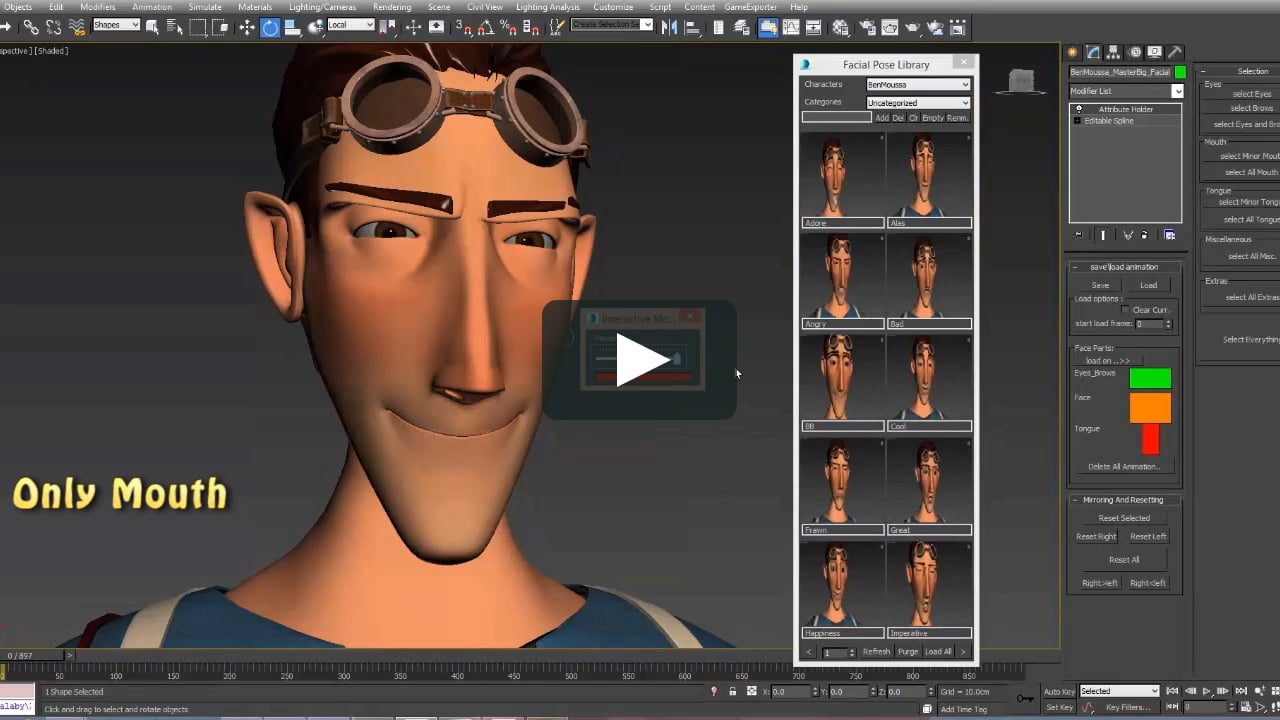Viewport: 1280px width, 720px height.
Task: Click the Load animation button
Action: coord(1149,285)
